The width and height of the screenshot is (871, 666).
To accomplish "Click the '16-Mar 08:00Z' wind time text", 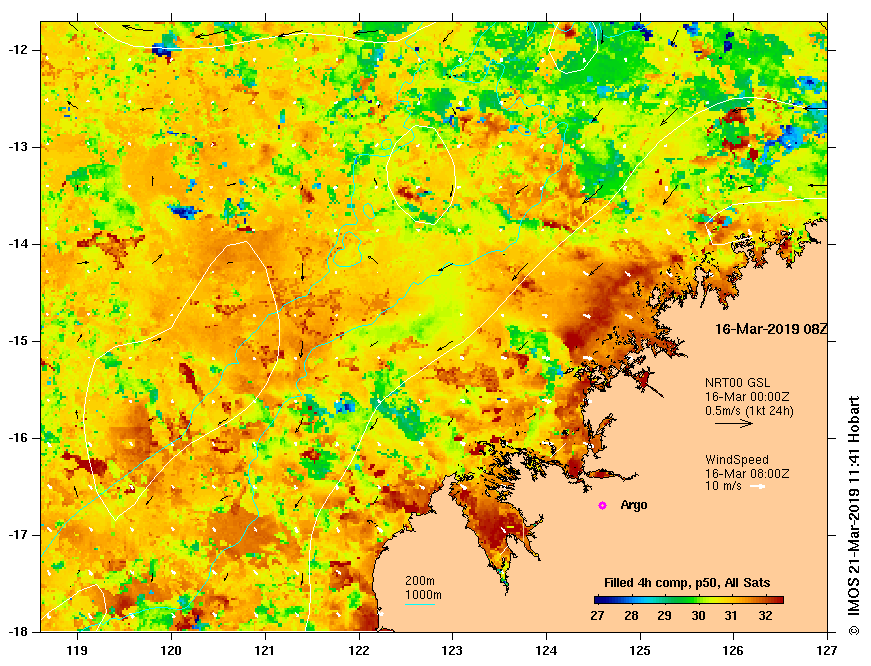I will point(747,474).
